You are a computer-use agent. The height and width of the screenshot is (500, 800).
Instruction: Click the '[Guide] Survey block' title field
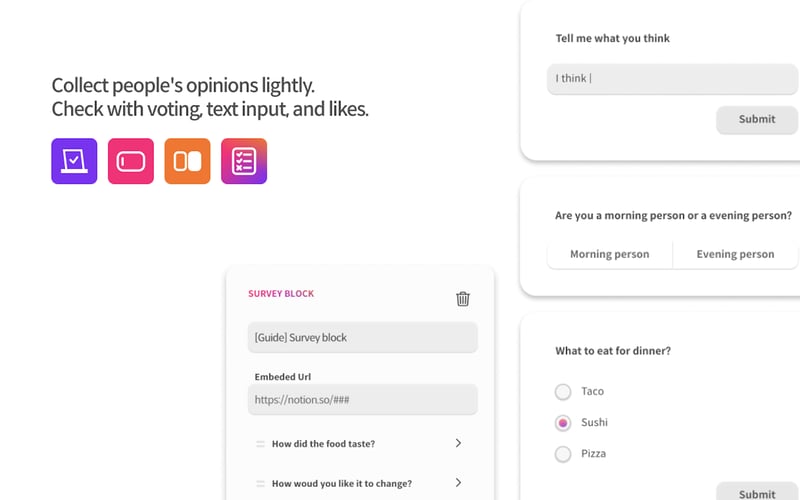tap(362, 337)
